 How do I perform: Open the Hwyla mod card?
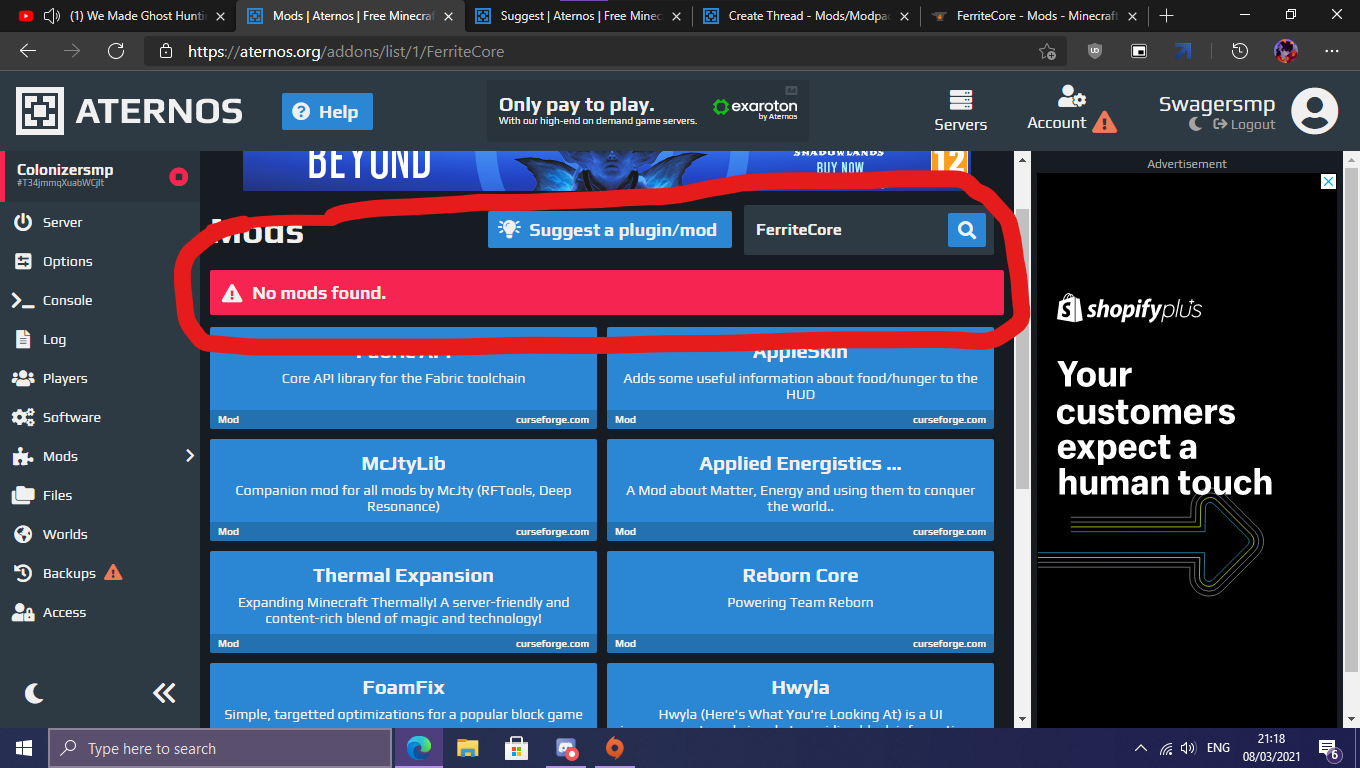(x=800, y=696)
